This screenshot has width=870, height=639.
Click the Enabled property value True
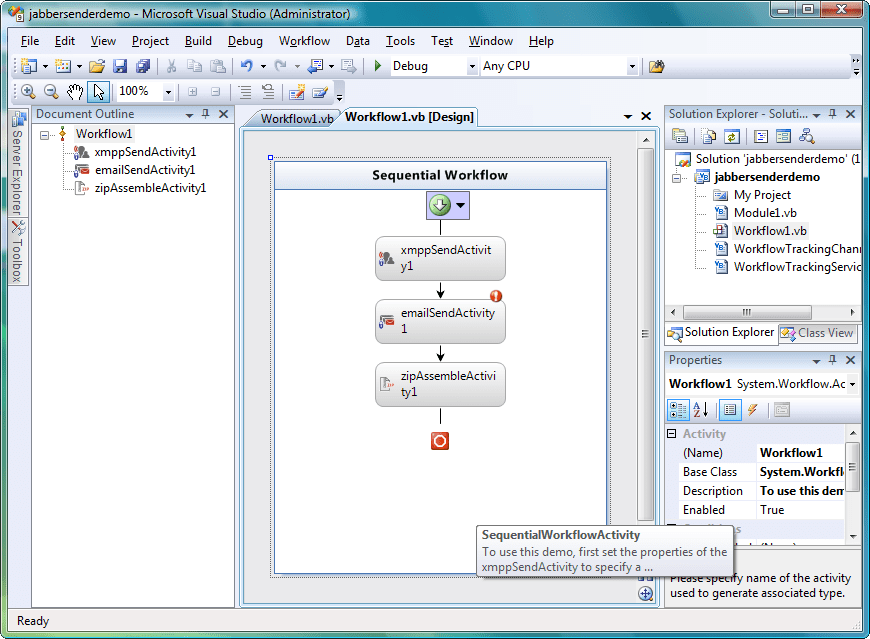pyautogui.click(x=800, y=510)
